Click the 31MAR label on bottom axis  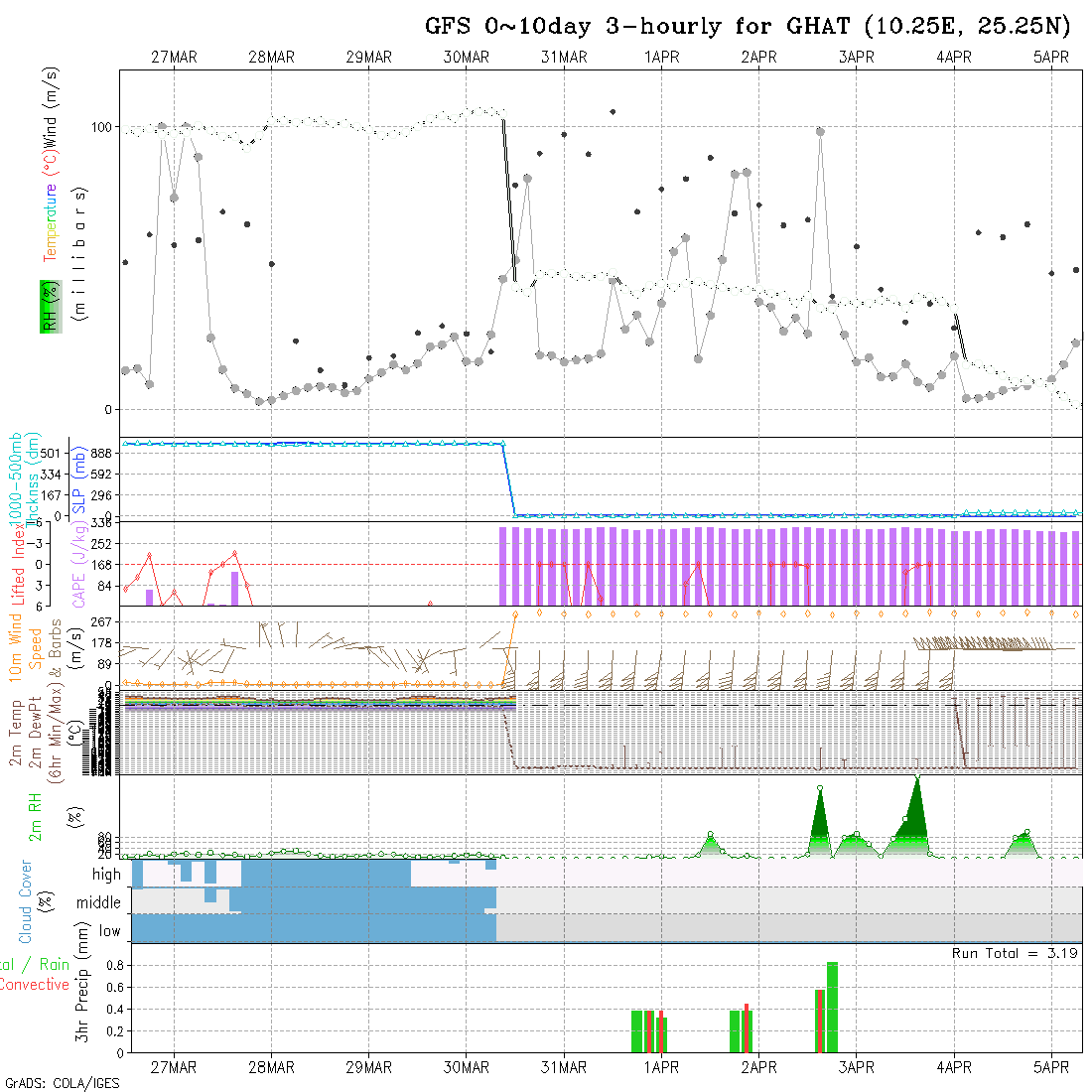(564, 1067)
